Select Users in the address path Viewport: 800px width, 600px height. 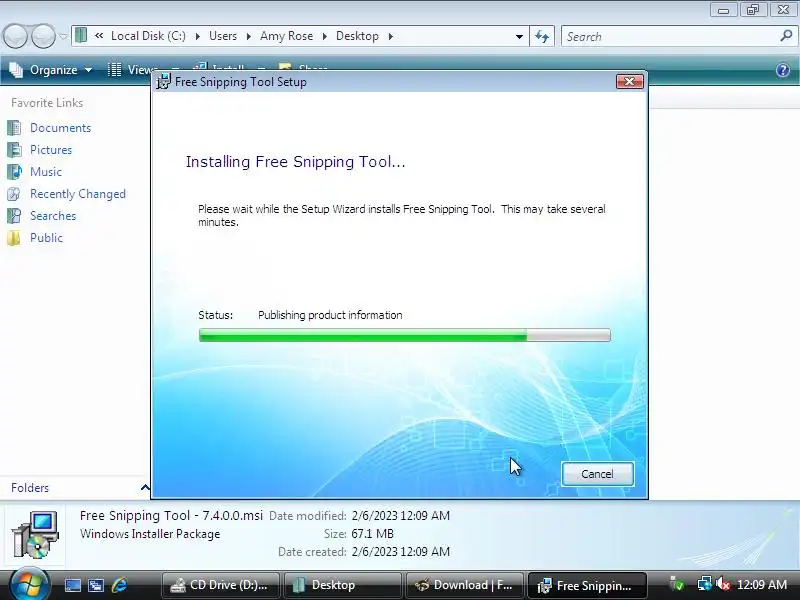pyautogui.click(x=223, y=36)
